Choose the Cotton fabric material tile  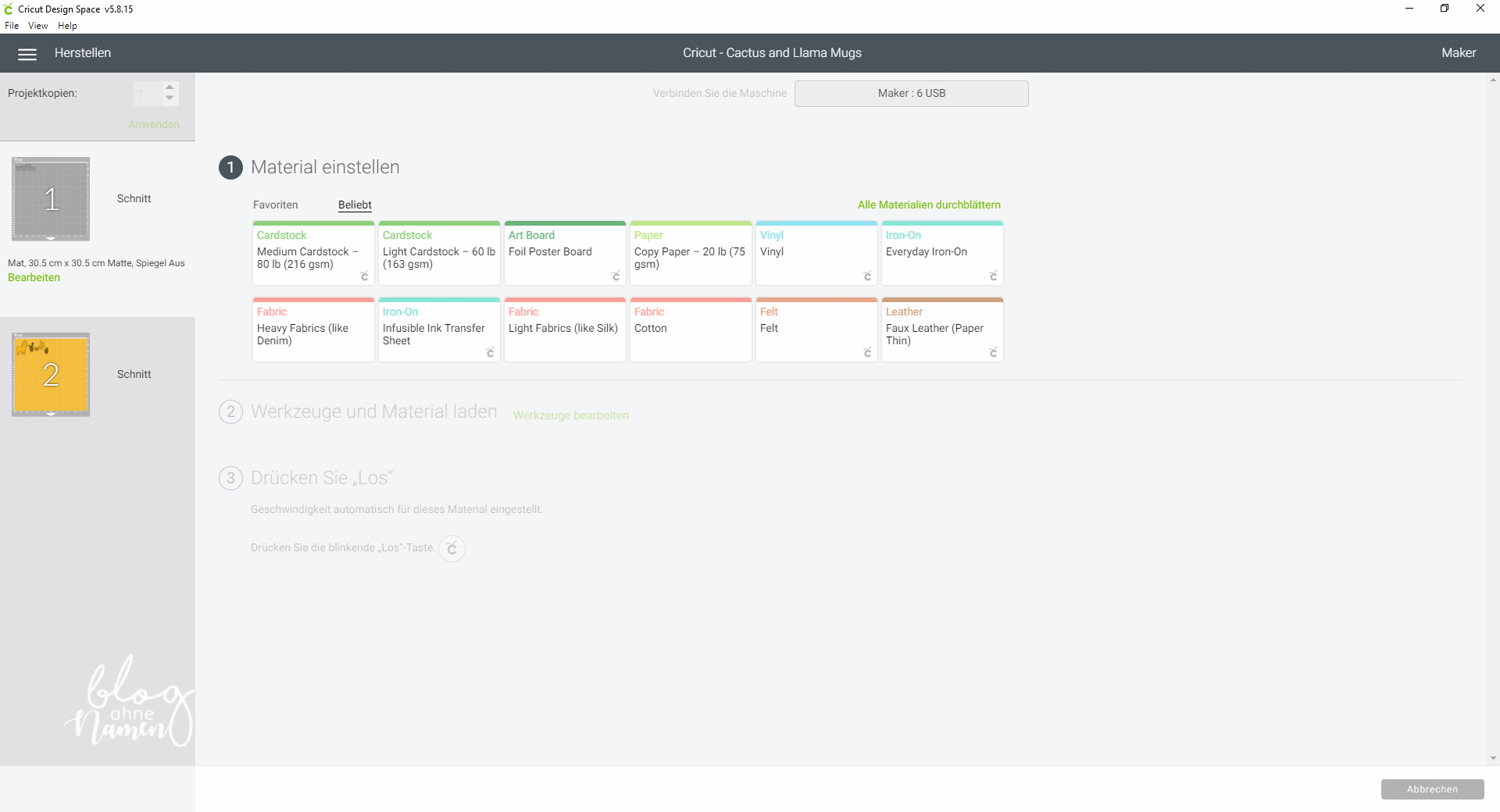coord(690,329)
